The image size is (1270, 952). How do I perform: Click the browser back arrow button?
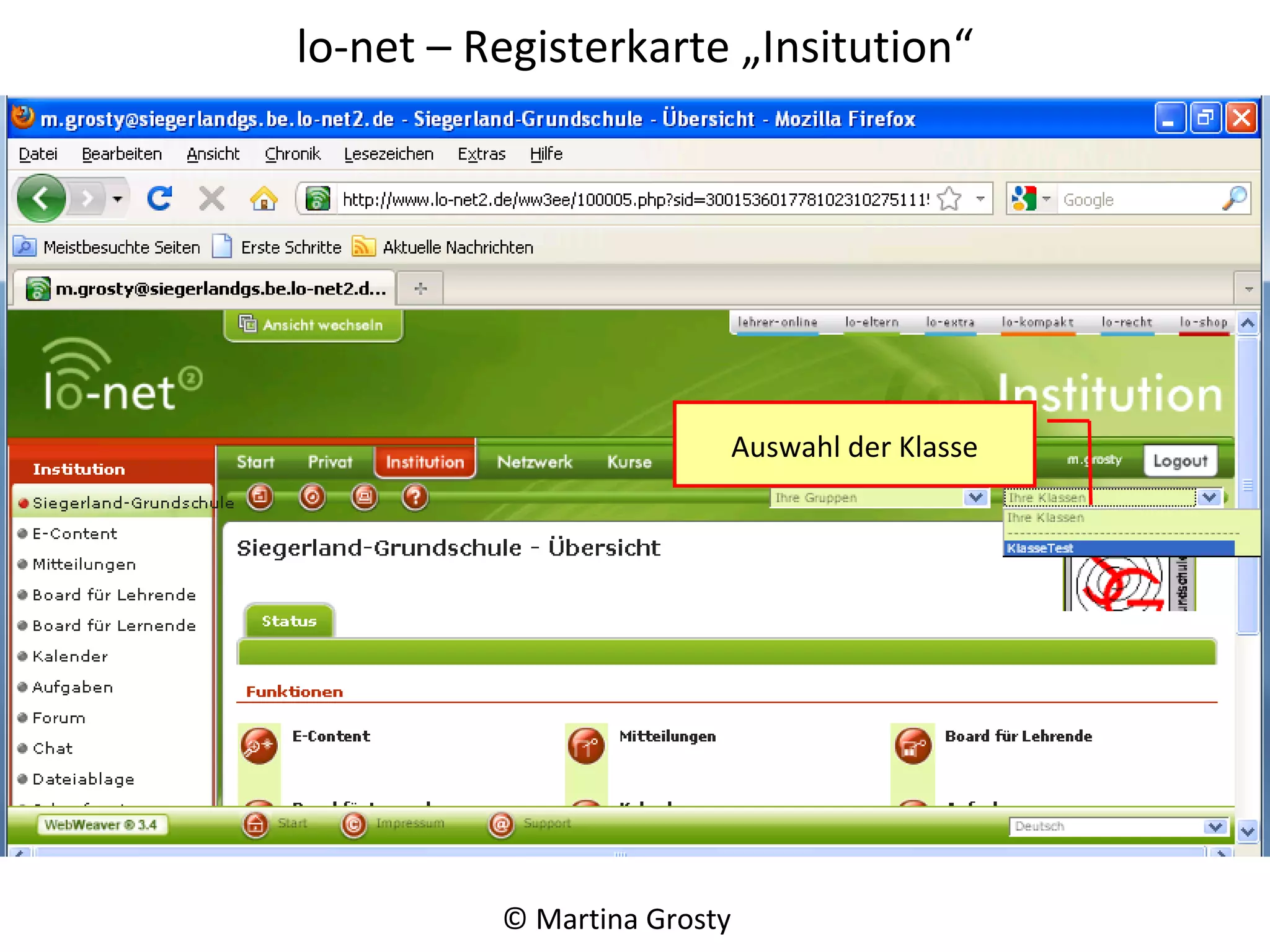41,199
